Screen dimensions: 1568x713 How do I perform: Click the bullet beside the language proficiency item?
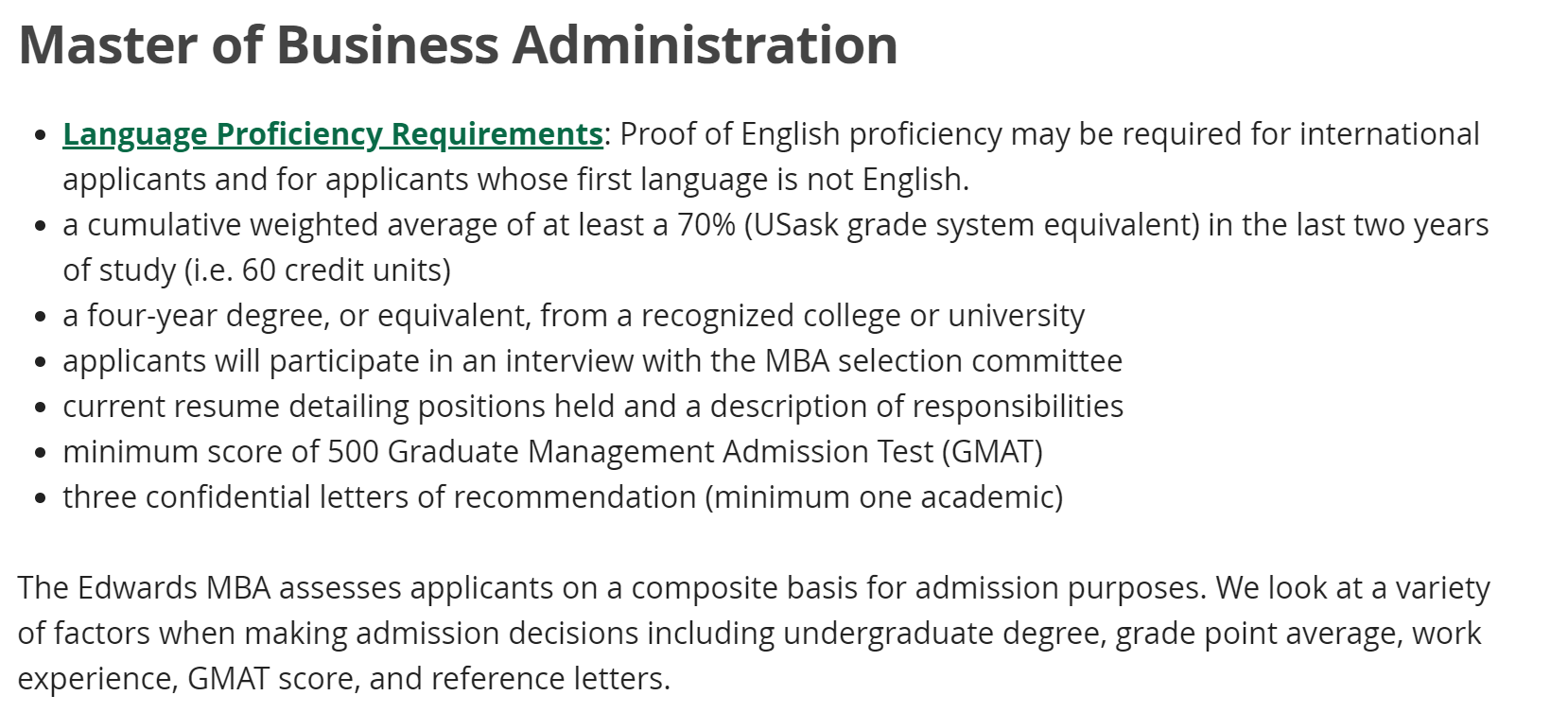point(40,135)
